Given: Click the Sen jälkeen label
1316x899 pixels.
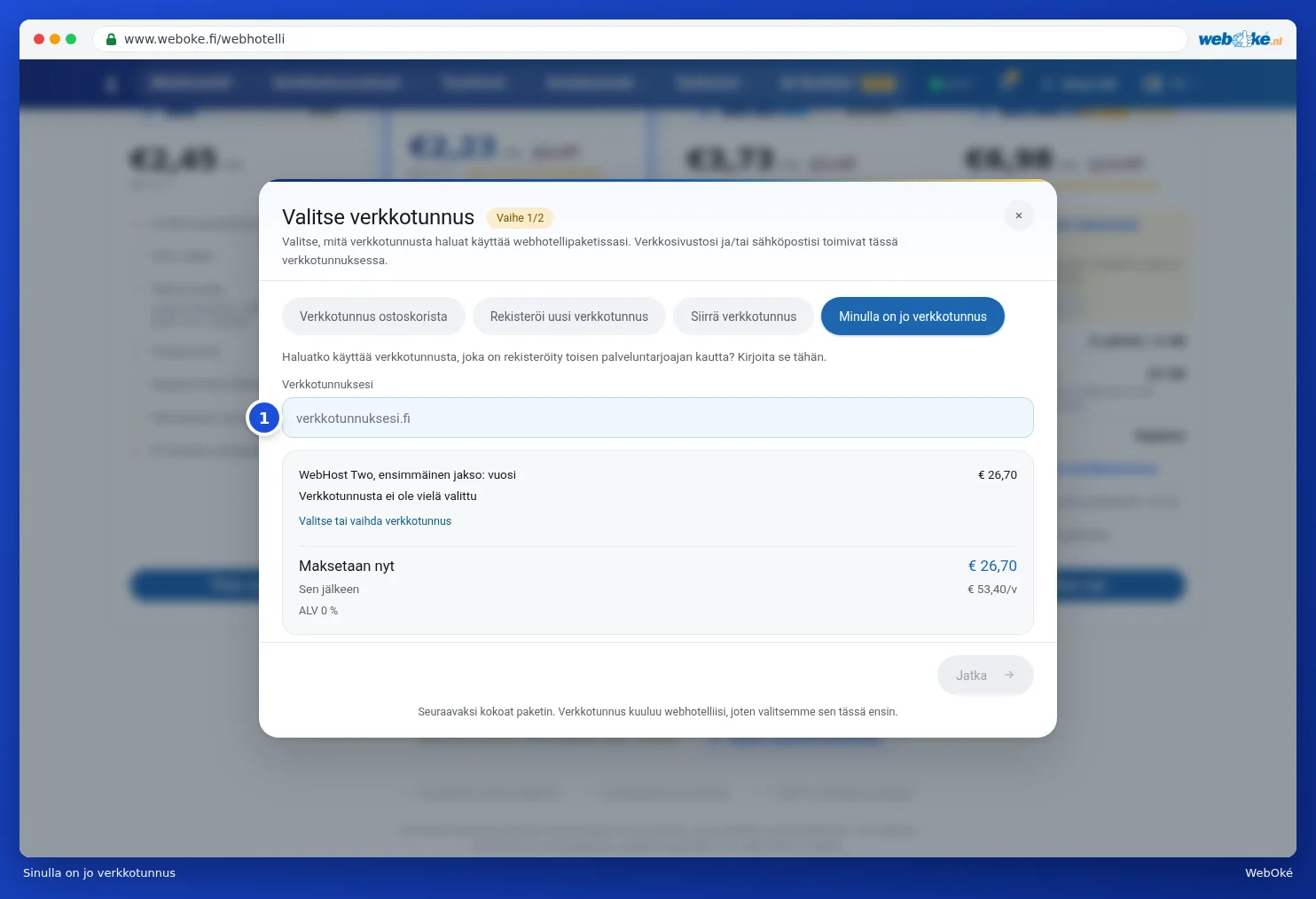Looking at the screenshot, I should [329, 590].
